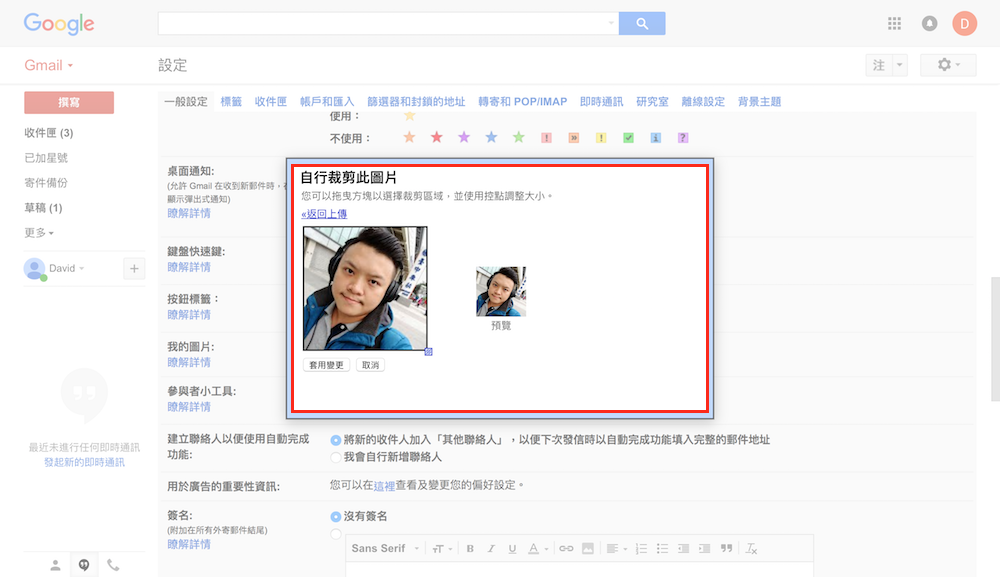Click the Google apps grid icon
This screenshot has height=577, width=1000.
point(894,23)
